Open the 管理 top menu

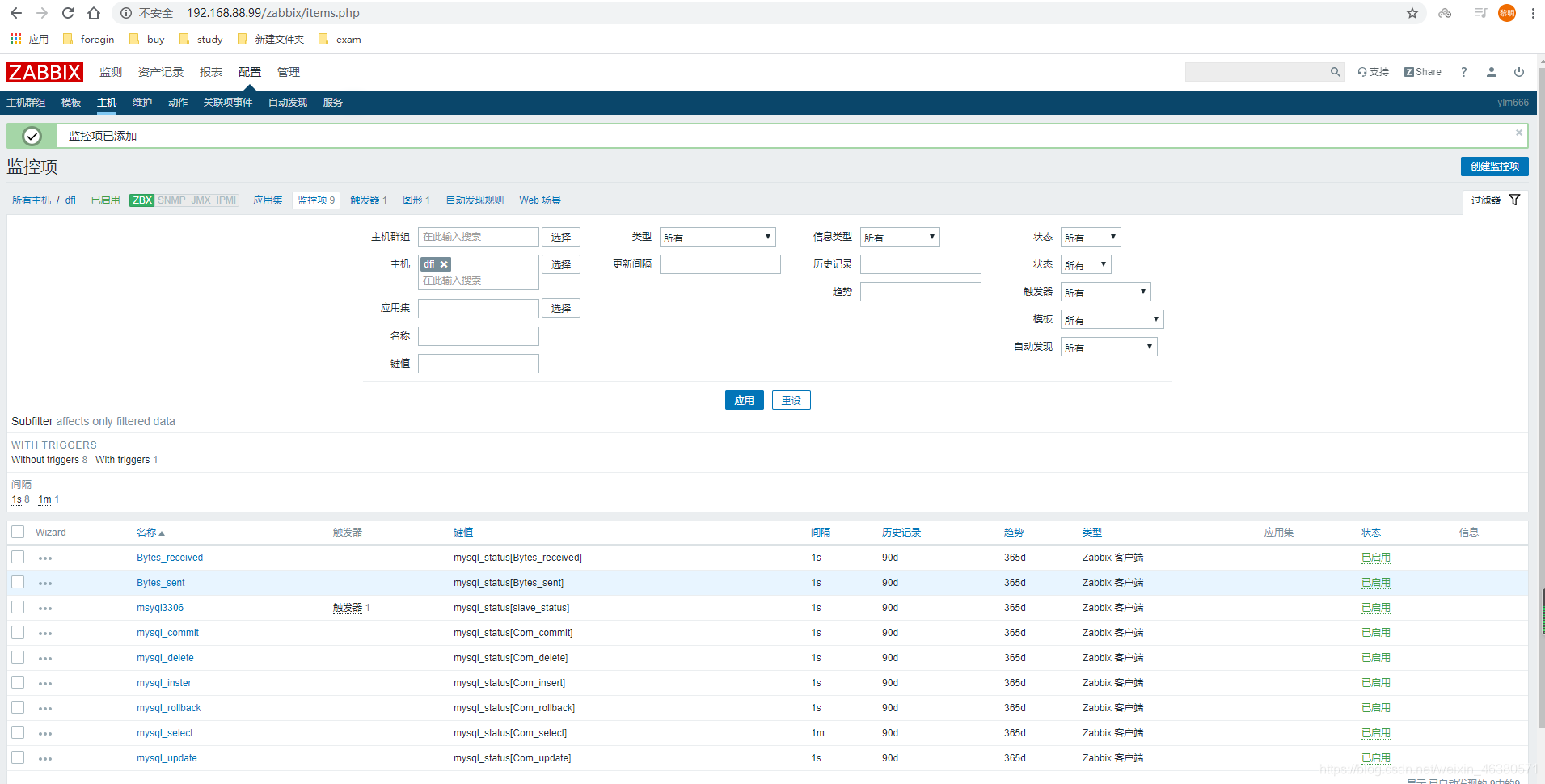289,72
